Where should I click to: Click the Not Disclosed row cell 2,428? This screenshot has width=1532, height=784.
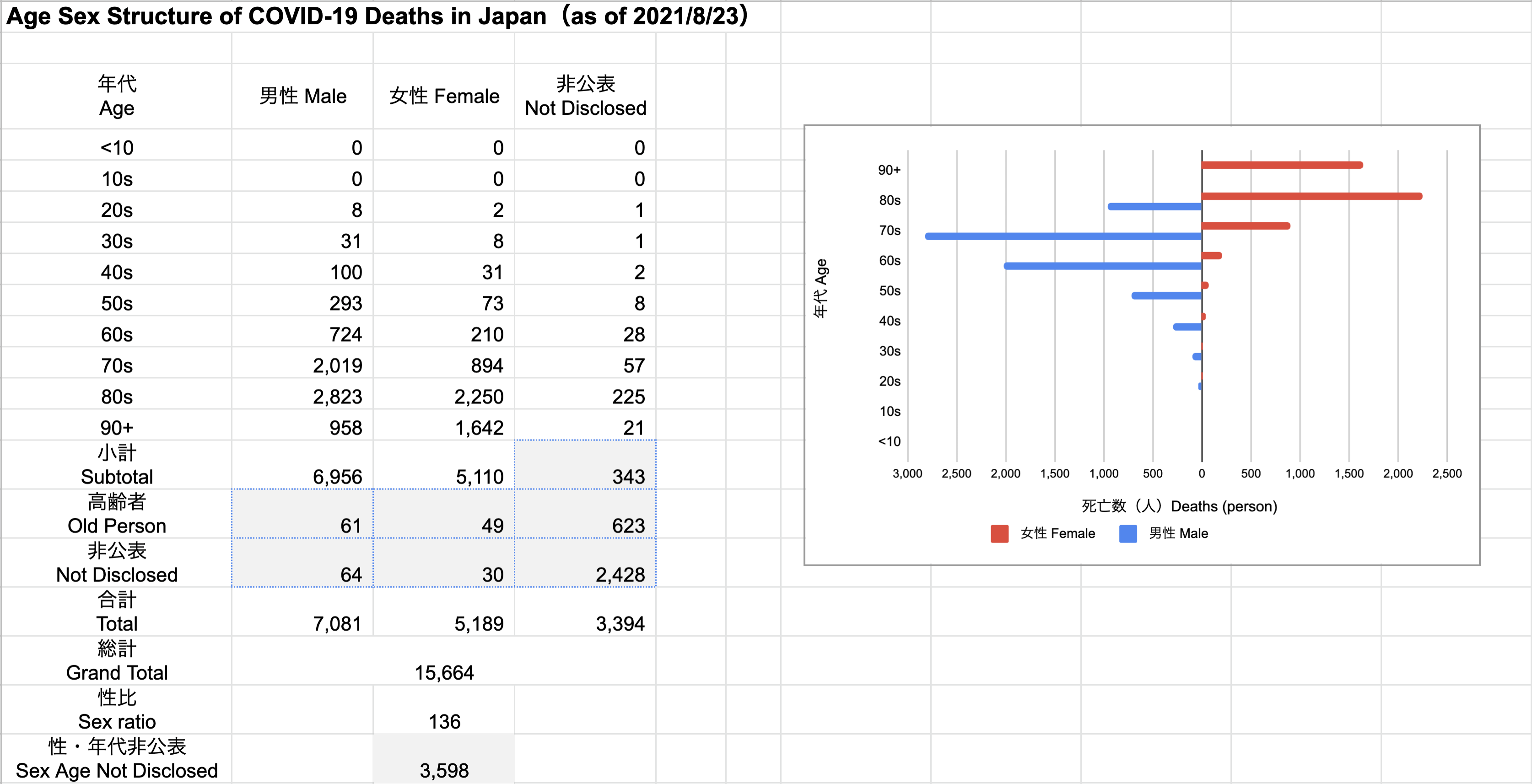[585, 562]
